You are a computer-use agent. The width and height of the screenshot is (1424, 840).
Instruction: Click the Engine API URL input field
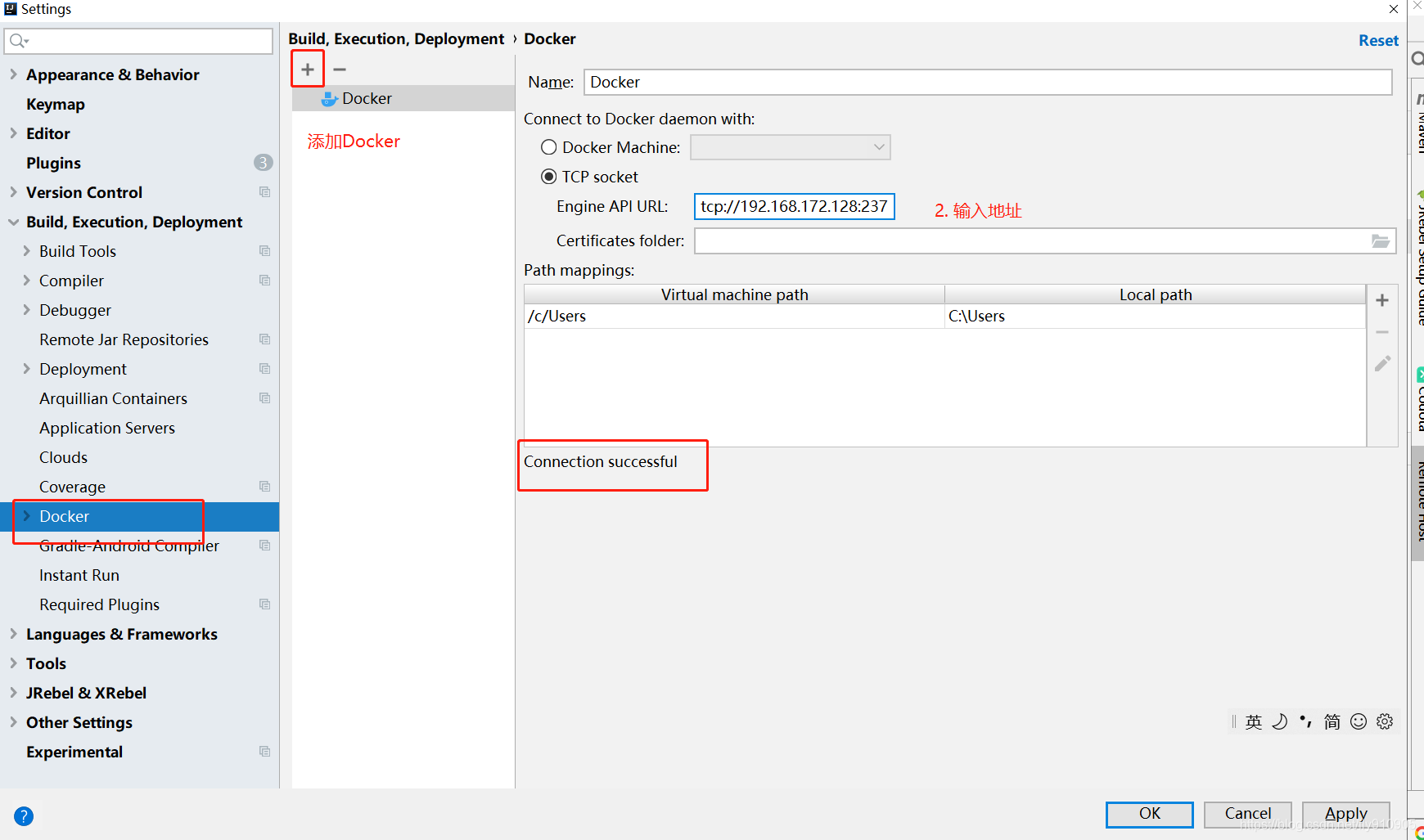[x=793, y=206]
